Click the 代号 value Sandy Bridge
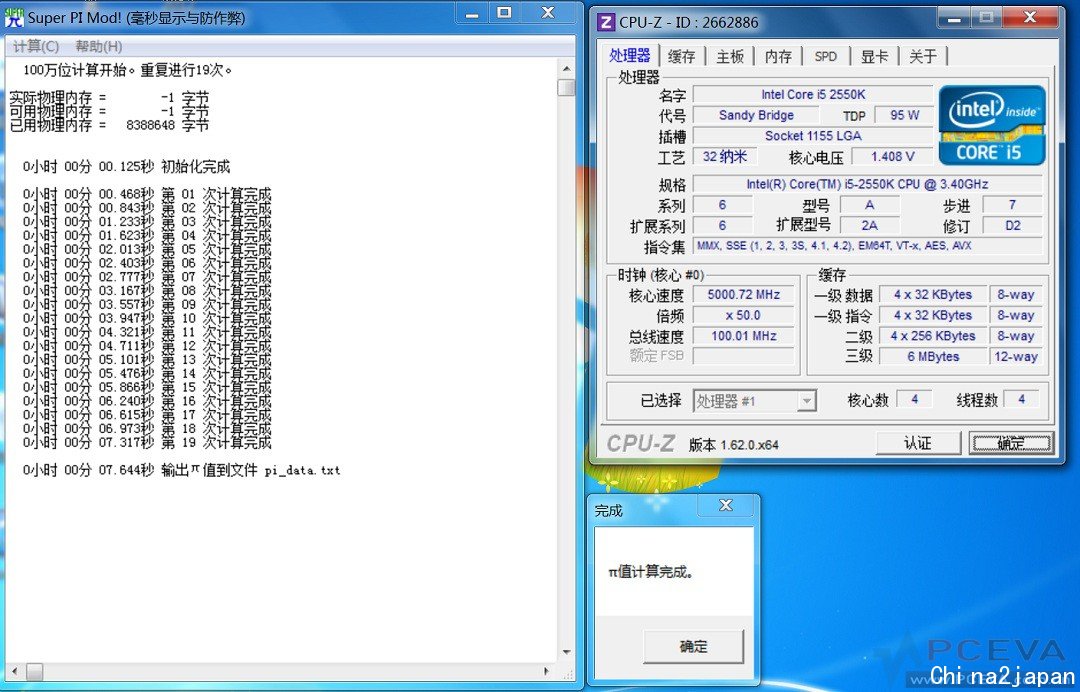Screen dimensions: 1080x692 [x=756, y=115]
